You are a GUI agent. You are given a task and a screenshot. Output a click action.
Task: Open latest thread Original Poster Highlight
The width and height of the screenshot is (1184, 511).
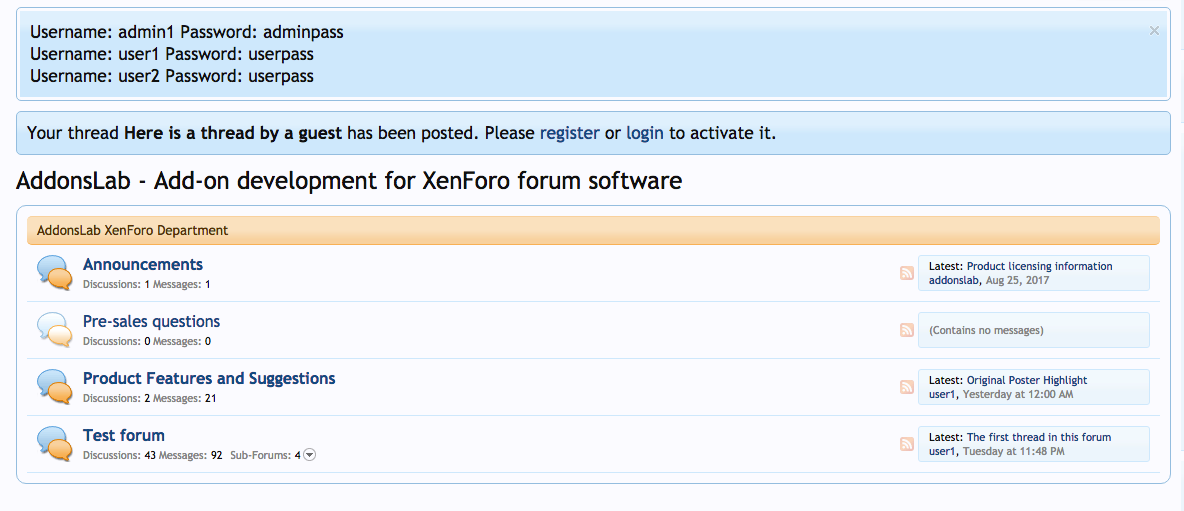pyautogui.click(x=1027, y=380)
